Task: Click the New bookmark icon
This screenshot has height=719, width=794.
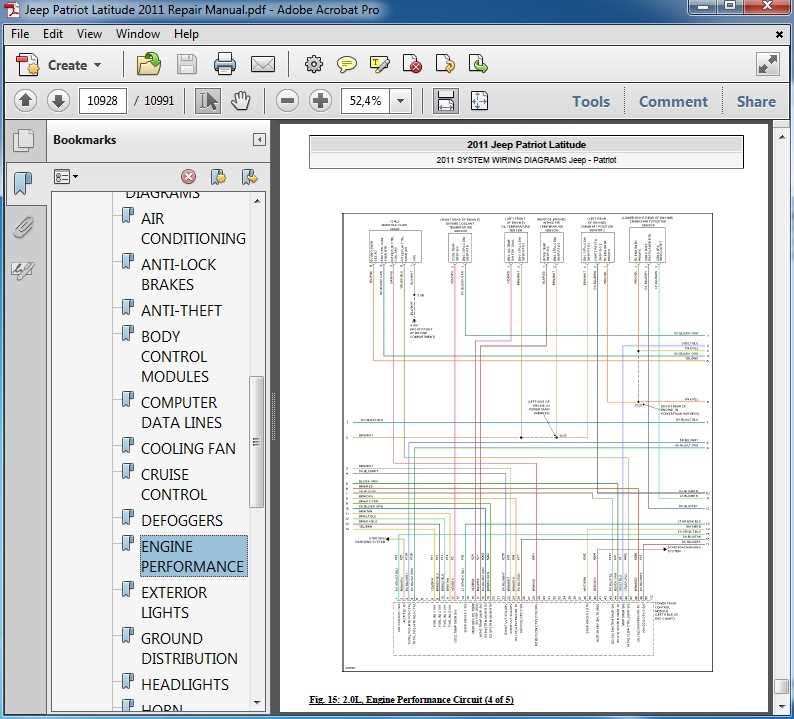Action: (x=219, y=177)
